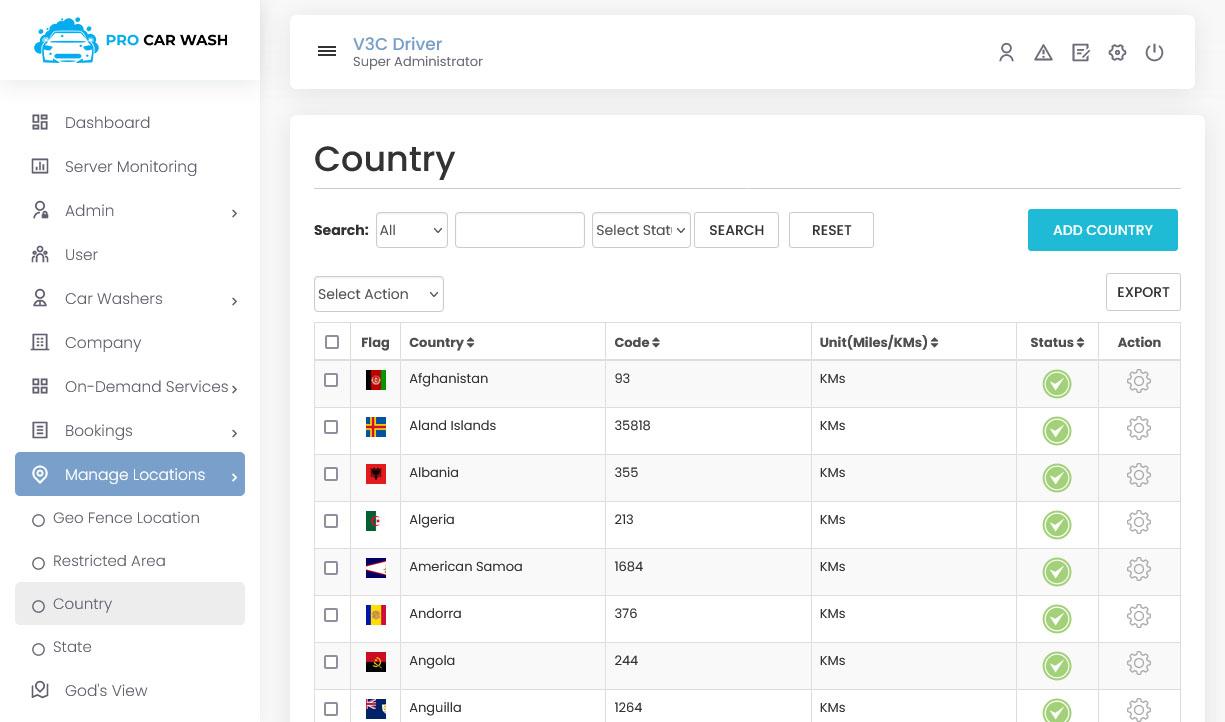Click the green status icon for Afghanistan
This screenshot has width=1225, height=722.
1057,384
